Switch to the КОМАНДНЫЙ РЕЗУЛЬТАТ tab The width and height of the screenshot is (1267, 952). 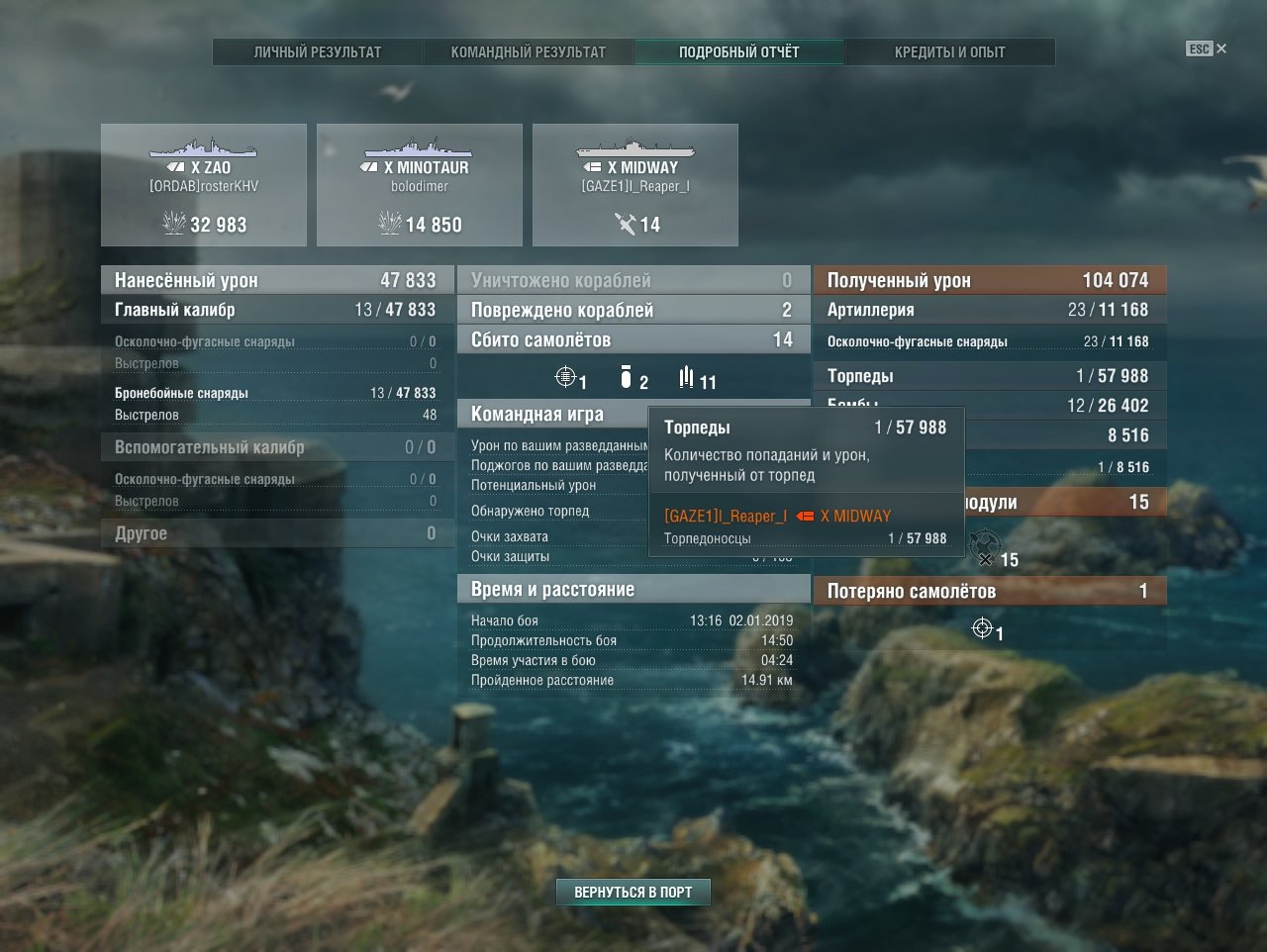529,52
